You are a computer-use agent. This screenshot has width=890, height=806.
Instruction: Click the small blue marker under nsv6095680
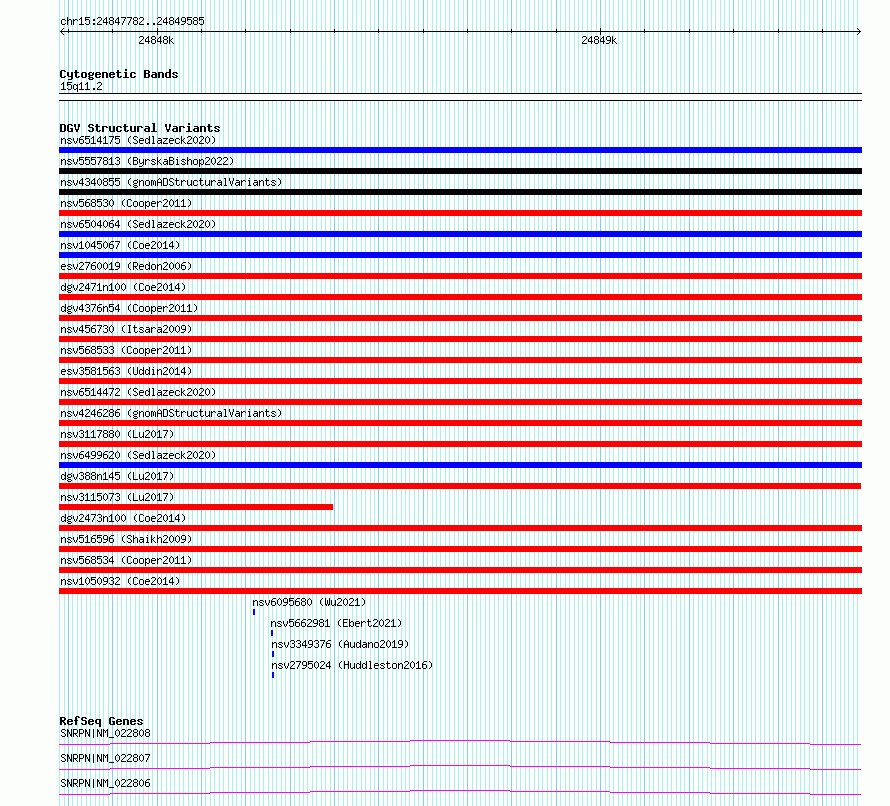point(254,612)
